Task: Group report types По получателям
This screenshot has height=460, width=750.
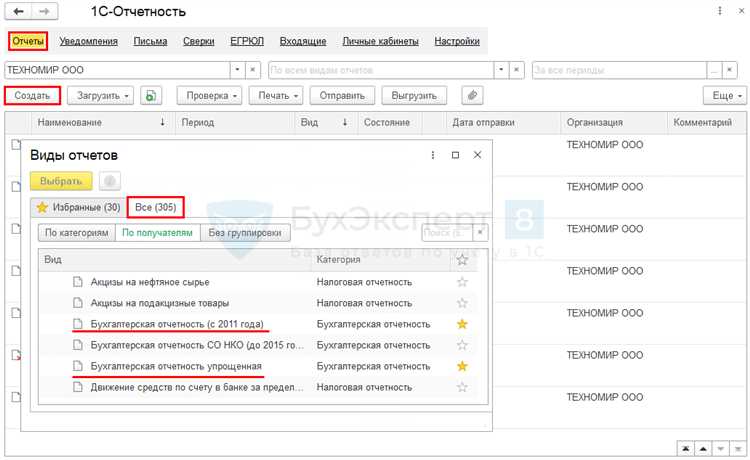Action: 157,233
